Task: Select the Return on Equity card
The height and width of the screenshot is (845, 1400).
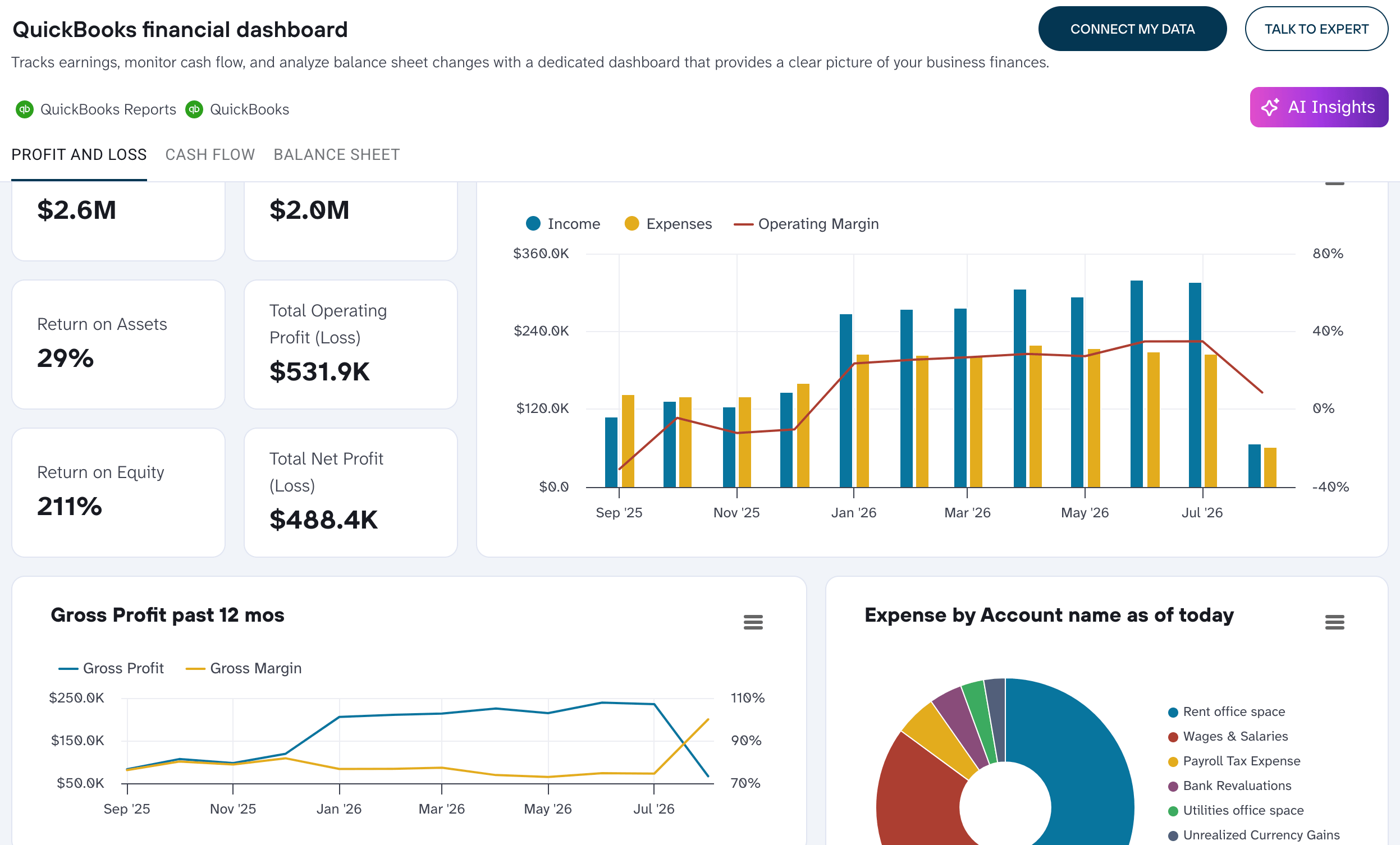Action: pyautogui.click(x=118, y=492)
